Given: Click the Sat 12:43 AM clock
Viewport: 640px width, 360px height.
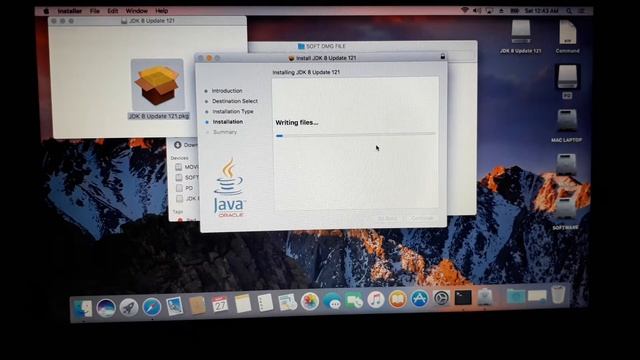Looking at the screenshot, I should point(542,11).
